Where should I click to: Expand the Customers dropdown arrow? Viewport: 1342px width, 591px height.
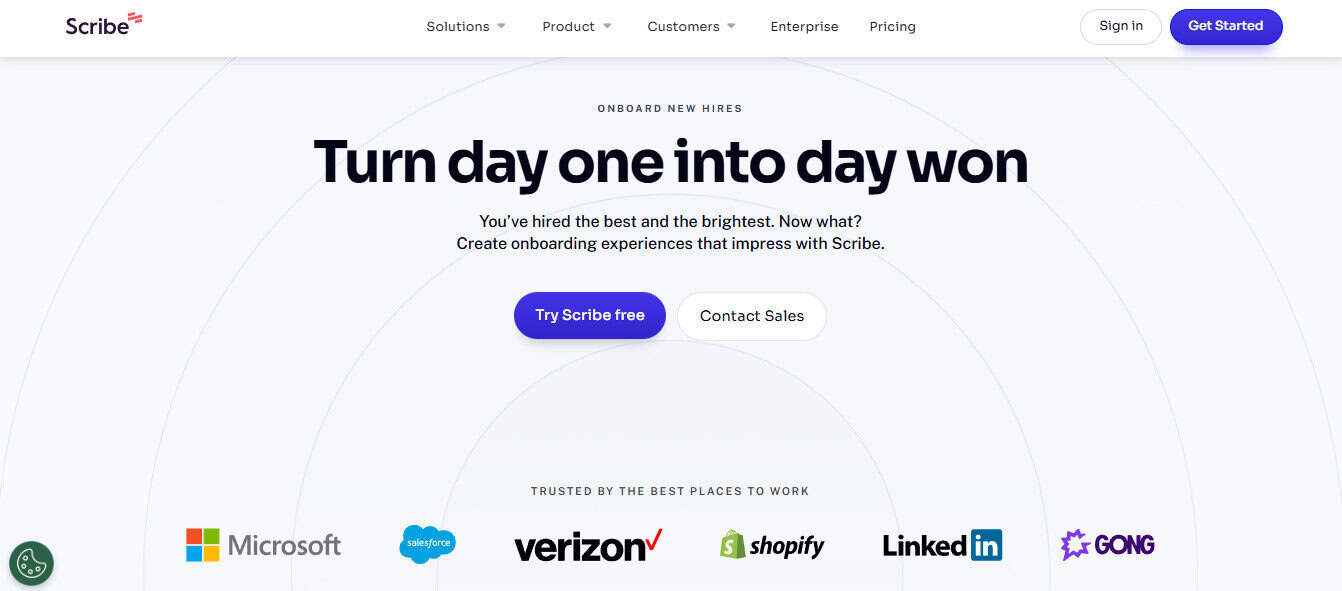point(731,26)
